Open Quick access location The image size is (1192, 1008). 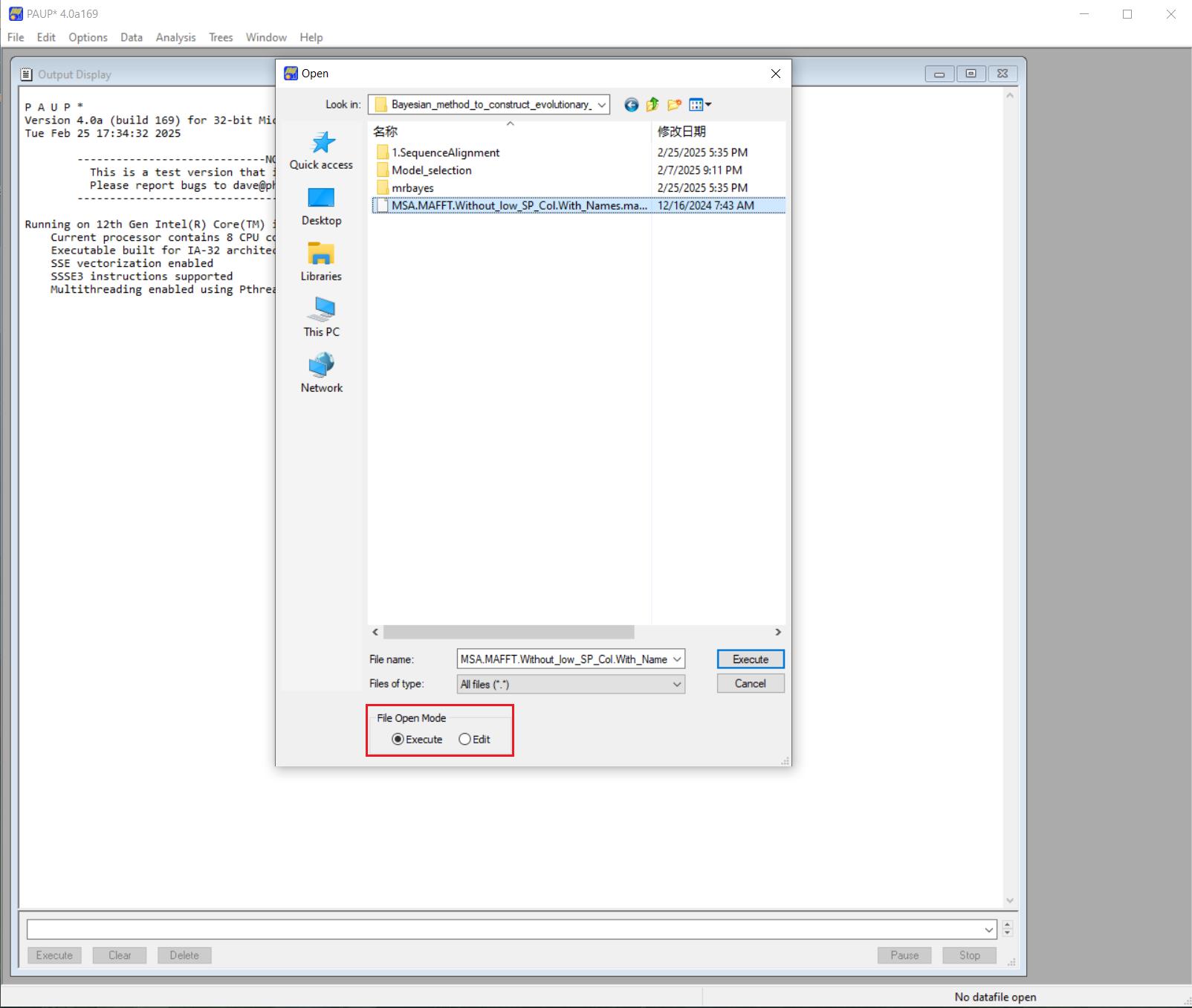(x=321, y=151)
